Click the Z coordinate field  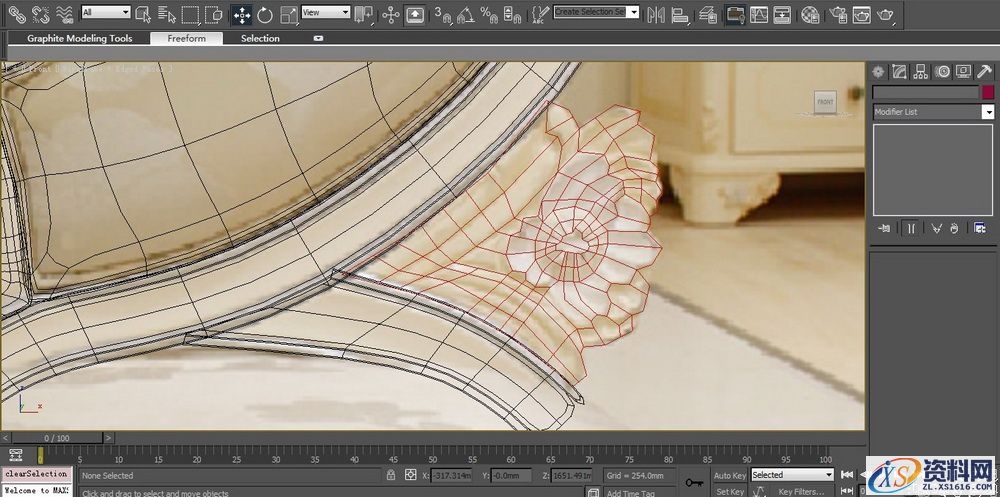(x=571, y=475)
